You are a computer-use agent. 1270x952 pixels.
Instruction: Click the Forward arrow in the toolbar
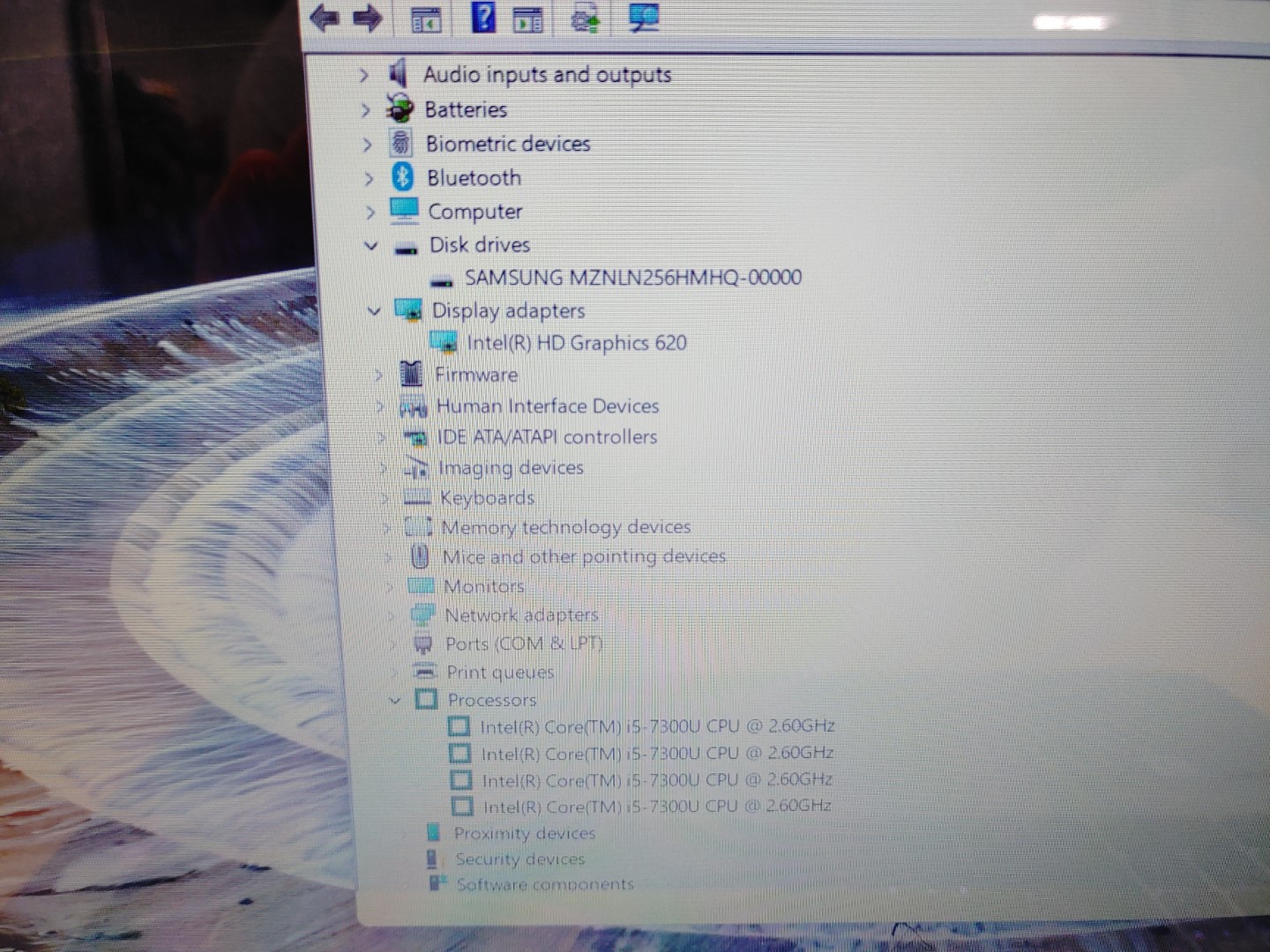[368, 18]
